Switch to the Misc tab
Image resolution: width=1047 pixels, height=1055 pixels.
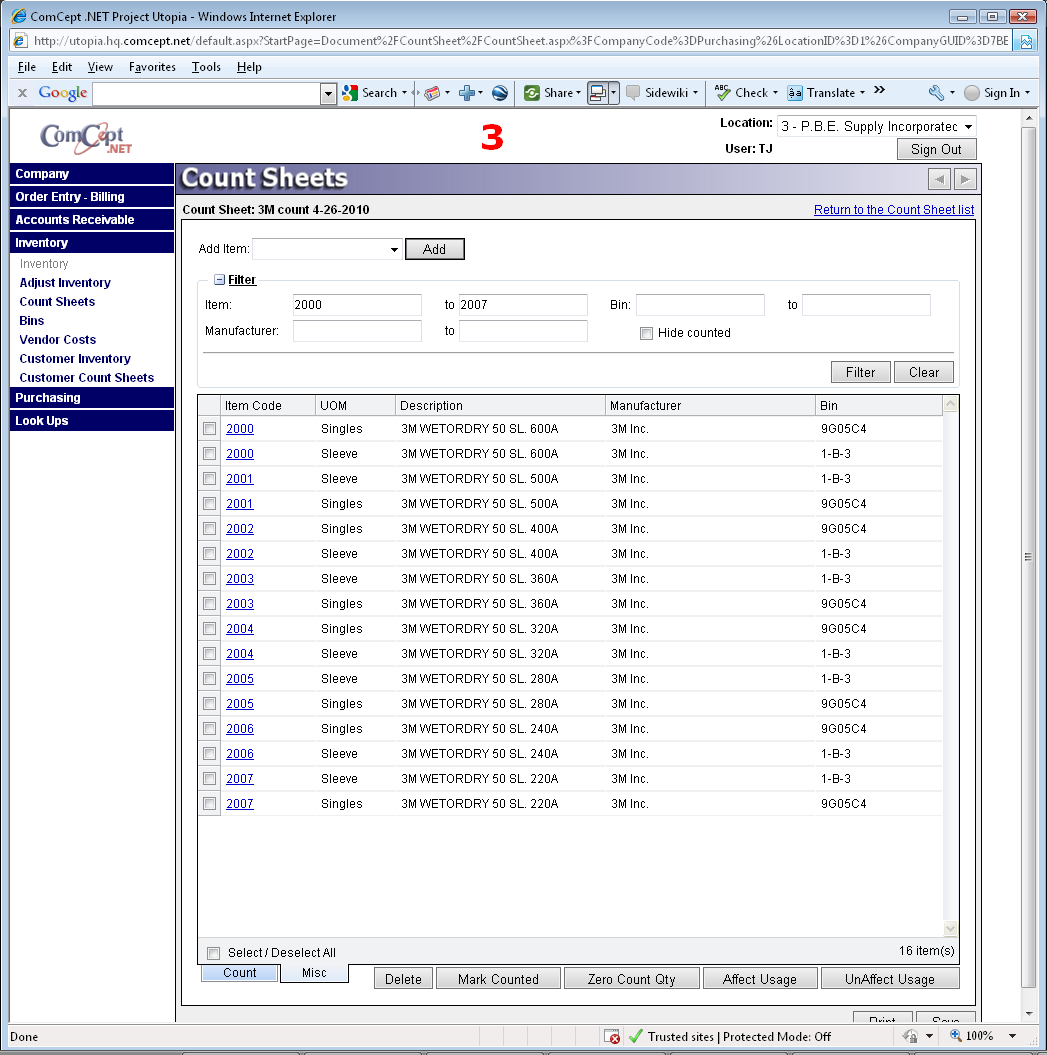click(x=314, y=973)
